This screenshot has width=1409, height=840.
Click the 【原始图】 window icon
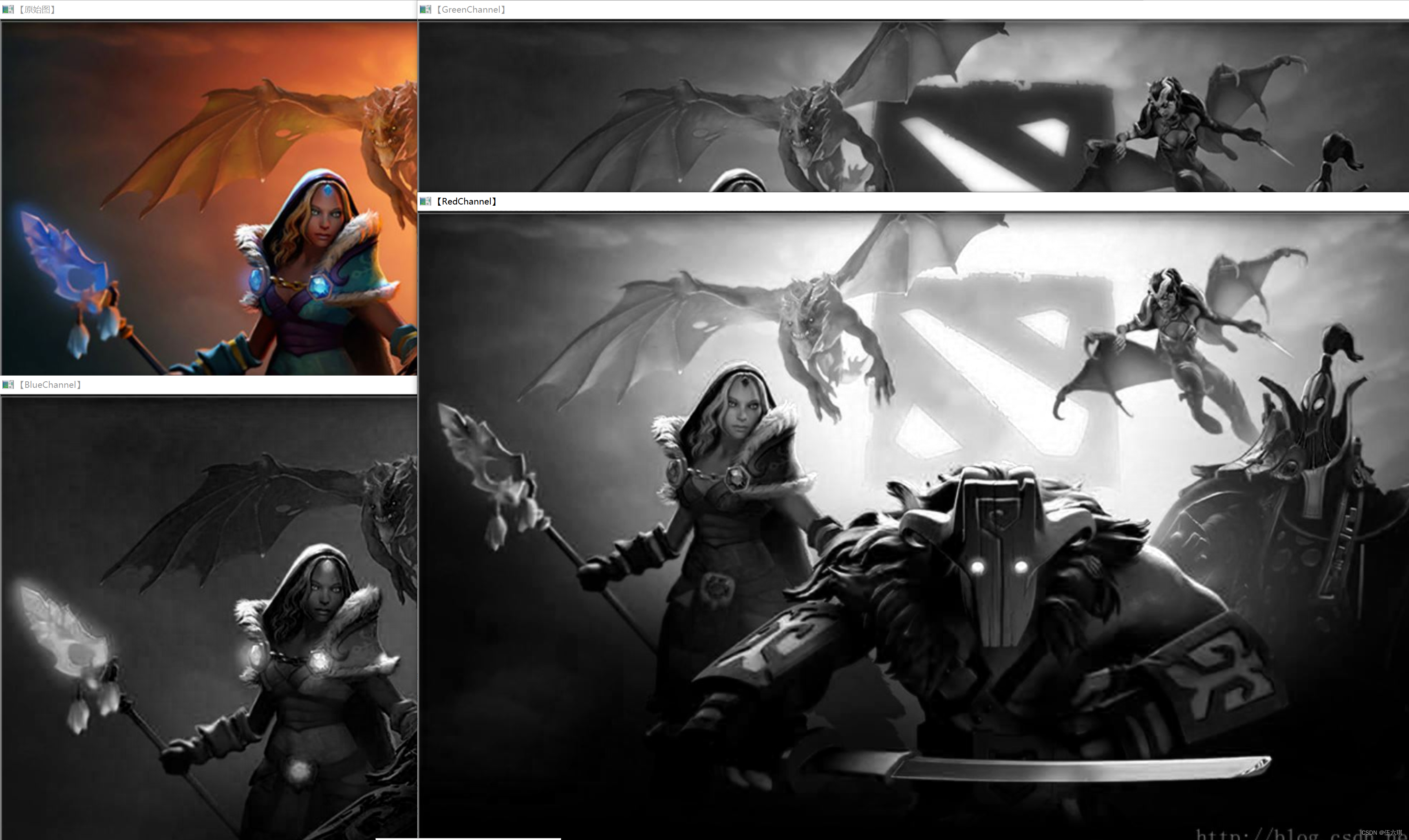click(8, 10)
